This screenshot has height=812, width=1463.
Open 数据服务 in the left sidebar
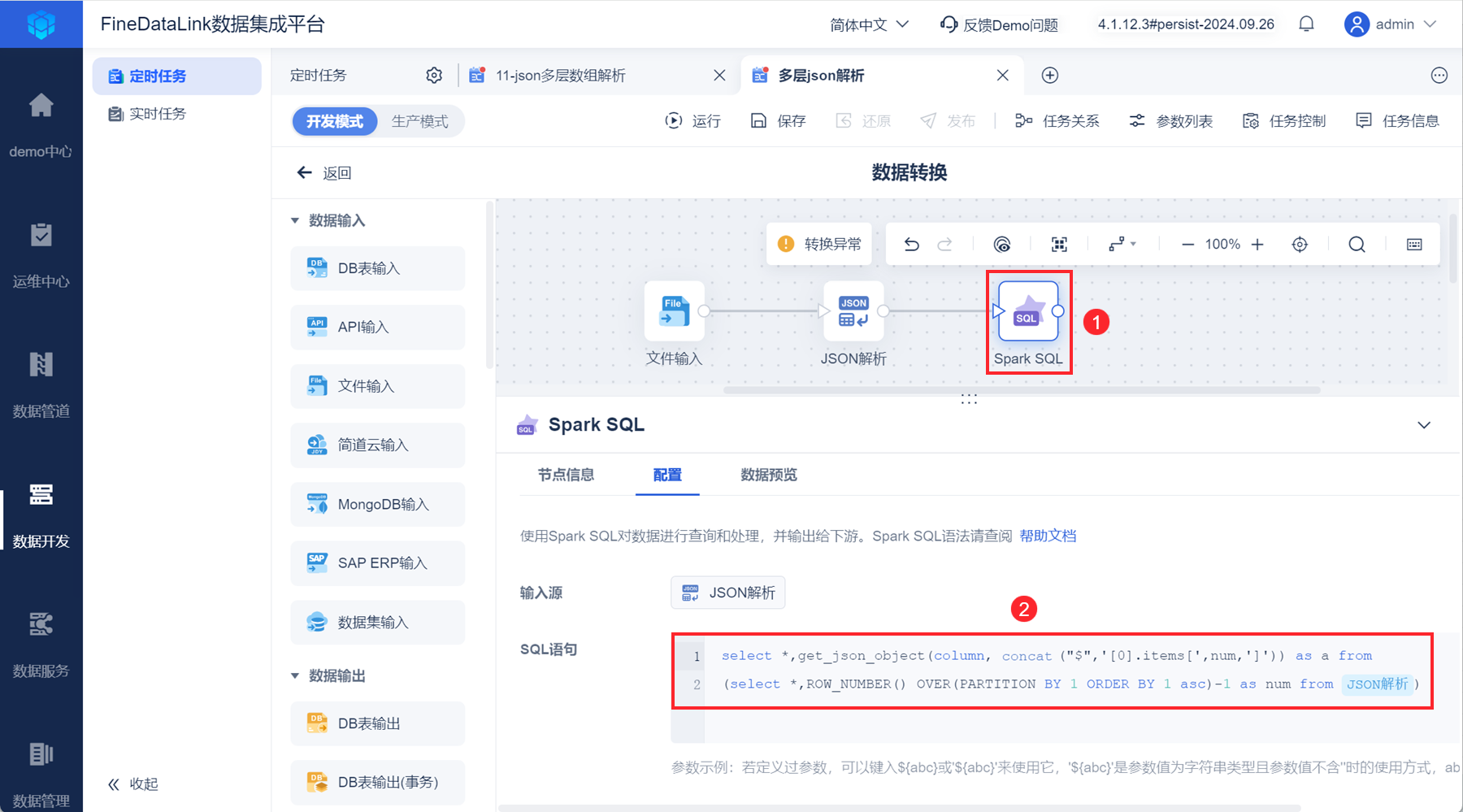[41, 645]
